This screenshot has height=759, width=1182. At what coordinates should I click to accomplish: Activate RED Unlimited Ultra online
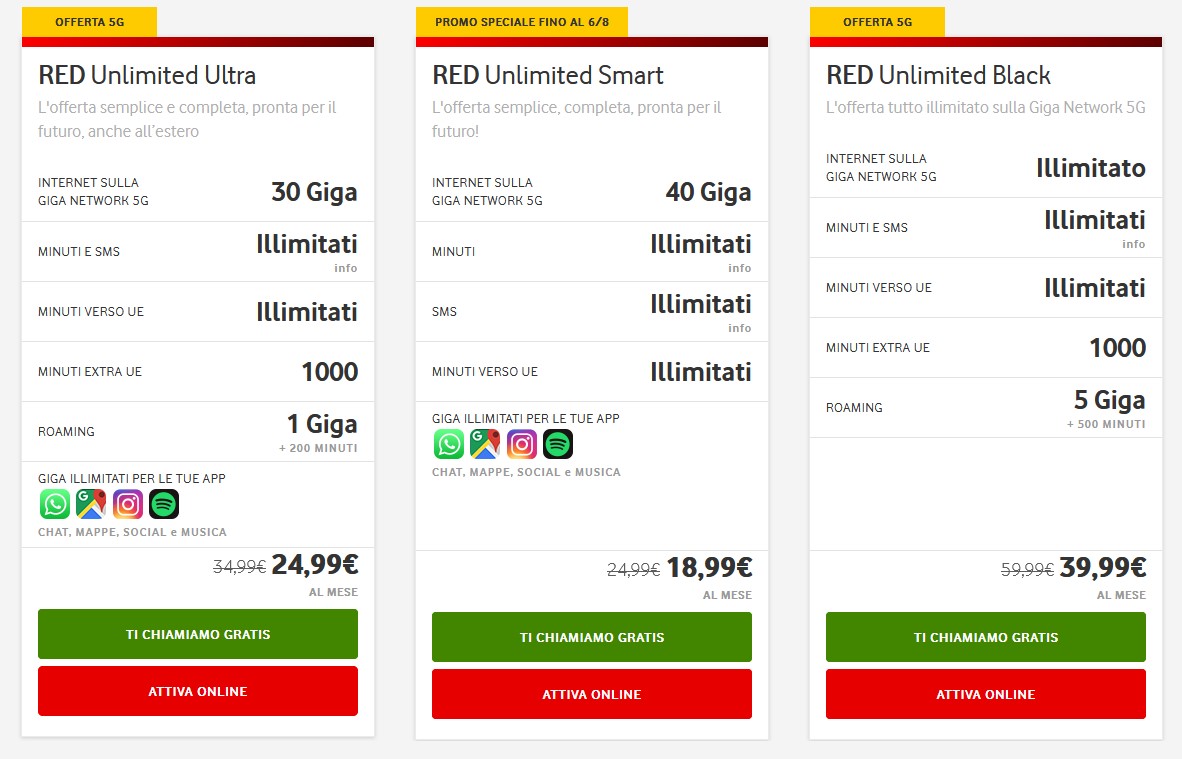coord(198,691)
